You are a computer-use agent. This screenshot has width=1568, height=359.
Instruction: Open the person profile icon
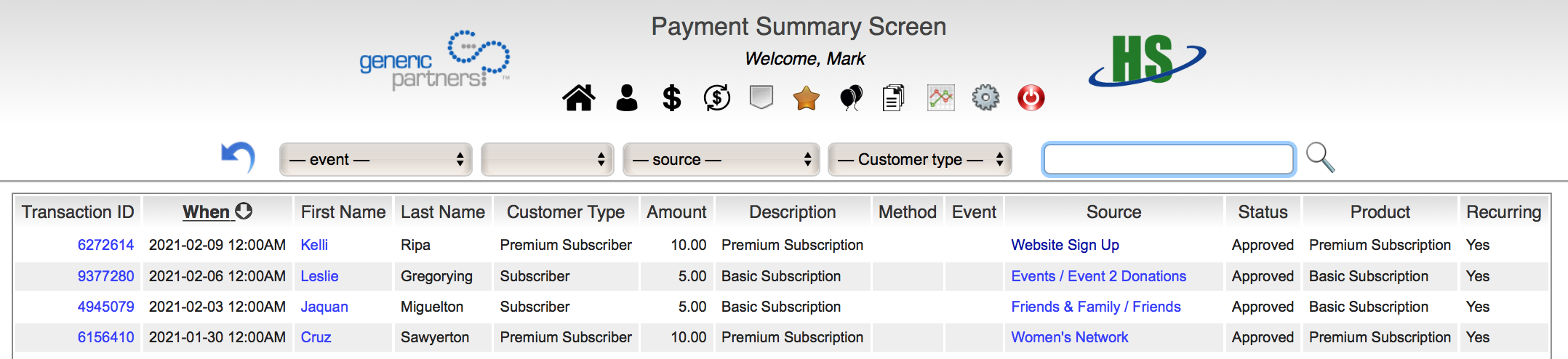(x=626, y=98)
